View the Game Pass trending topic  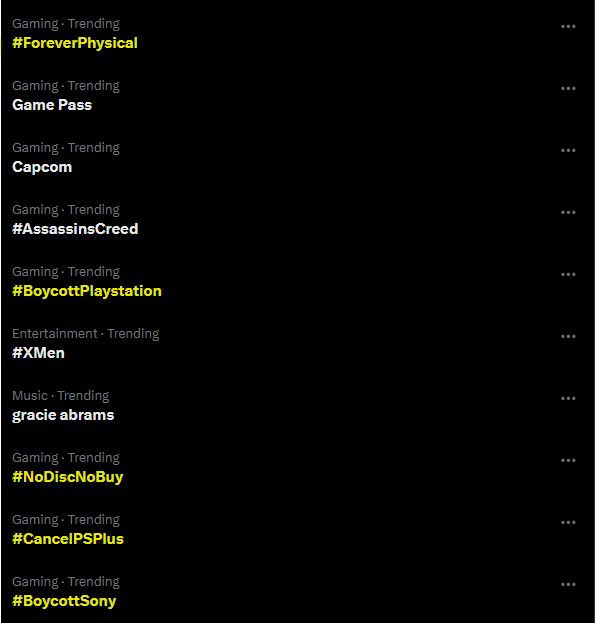coord(52,105)
